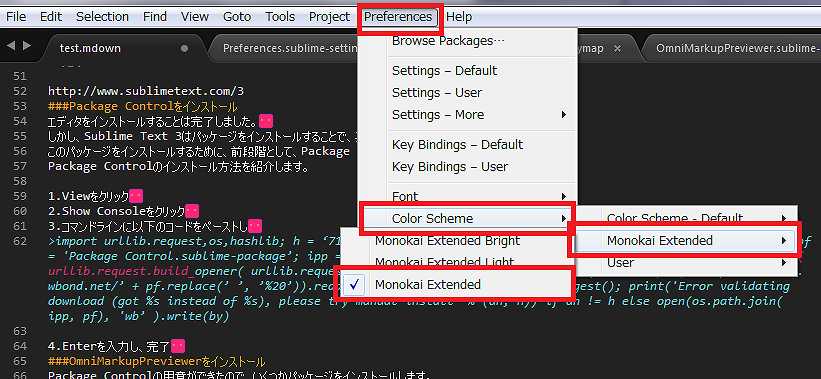Click the sublimetext.com/3 URL line
This screenshot has height=379, width=821.
click(x=146, y=91)
